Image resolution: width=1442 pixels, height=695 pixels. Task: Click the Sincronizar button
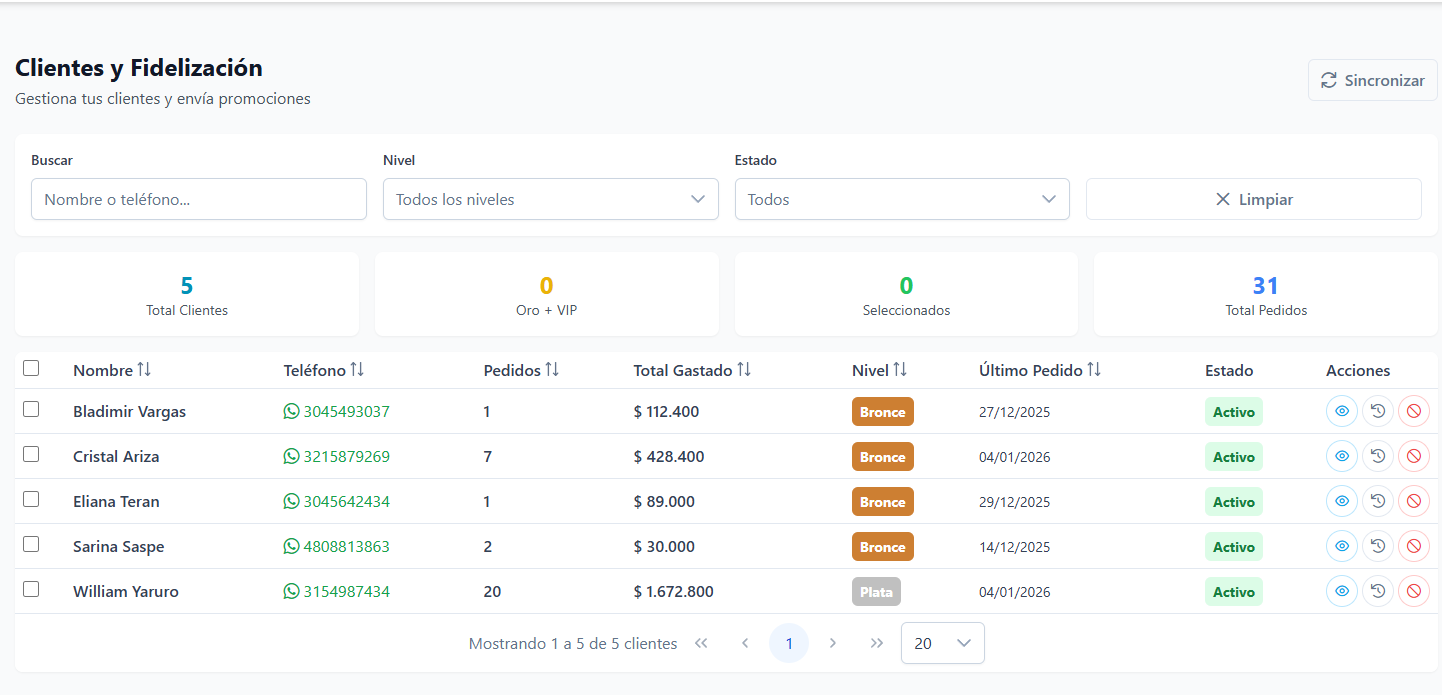[1372, 80]
